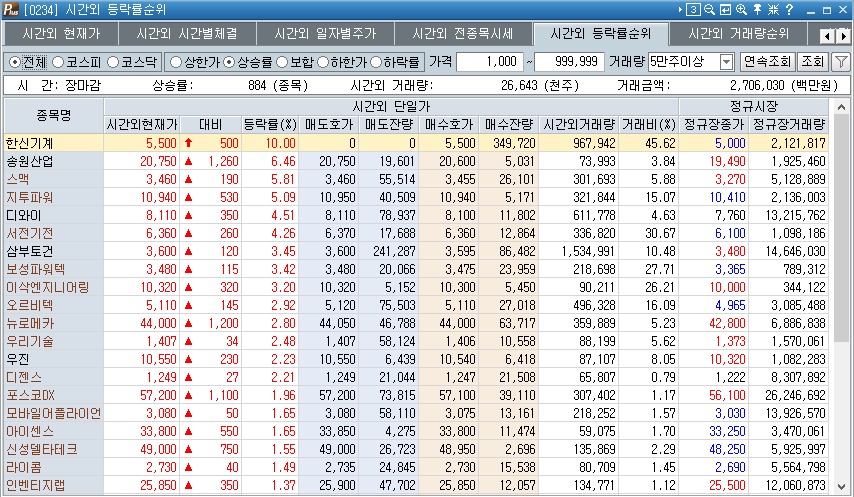Select the 지투파워 stock name
The image size is (854, 497).
click(29, 197)
